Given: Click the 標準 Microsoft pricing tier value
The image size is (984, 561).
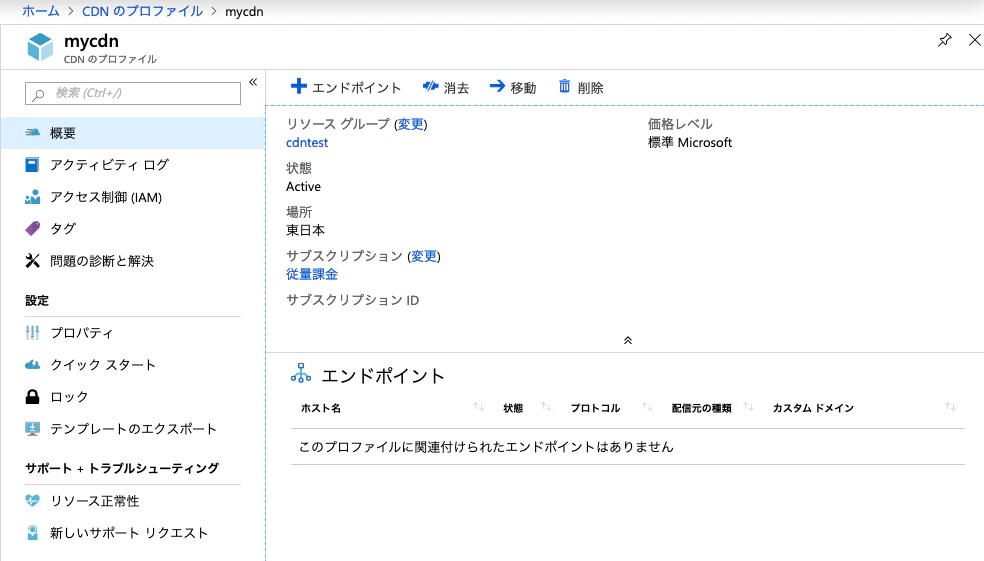Looking at the screenshot, I should tap(690, 142).
